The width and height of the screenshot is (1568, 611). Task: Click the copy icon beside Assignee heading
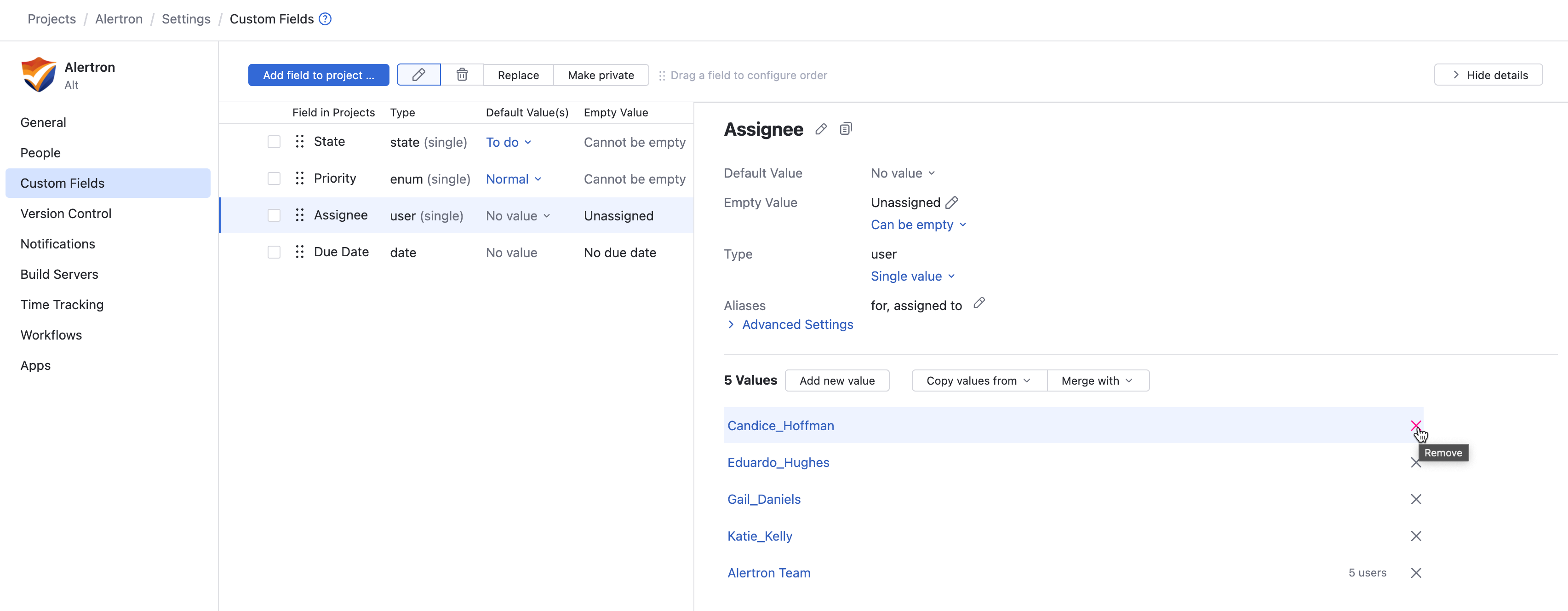pos(846,128)
